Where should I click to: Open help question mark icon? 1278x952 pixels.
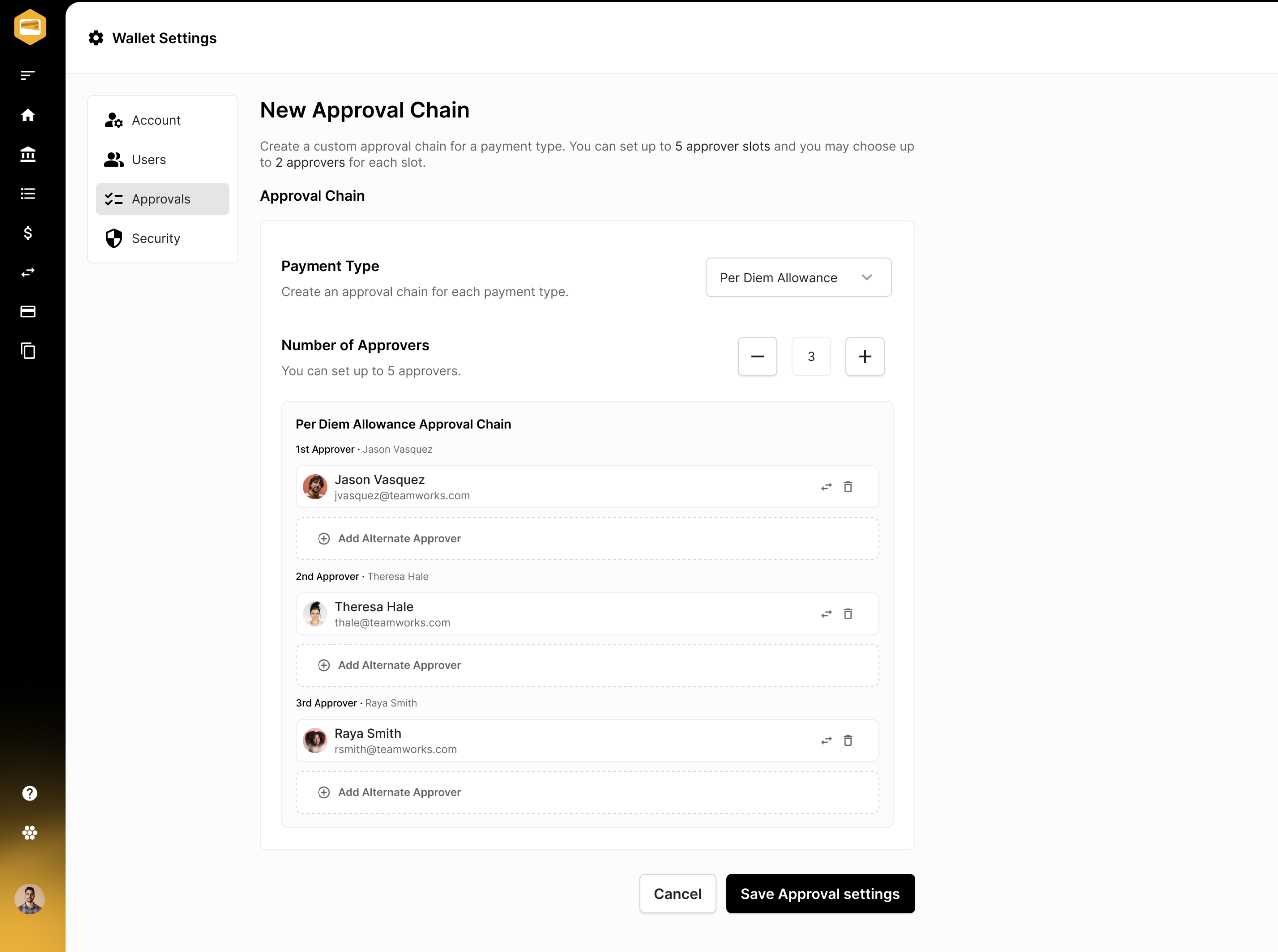click(x=30, y=794)
